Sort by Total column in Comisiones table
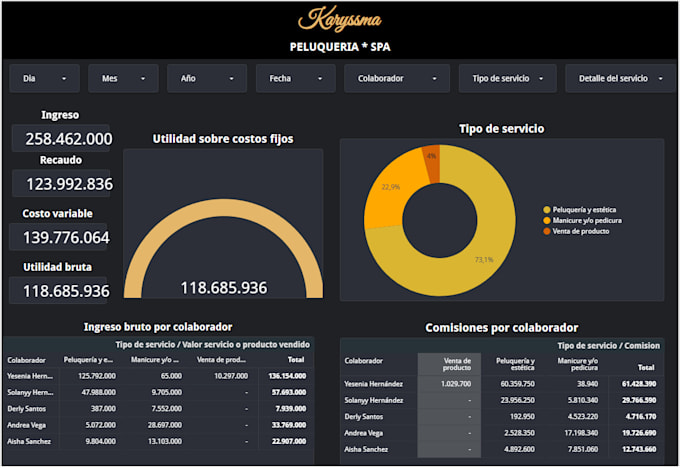Screen dimensions: 680x468 pos(646,367)
